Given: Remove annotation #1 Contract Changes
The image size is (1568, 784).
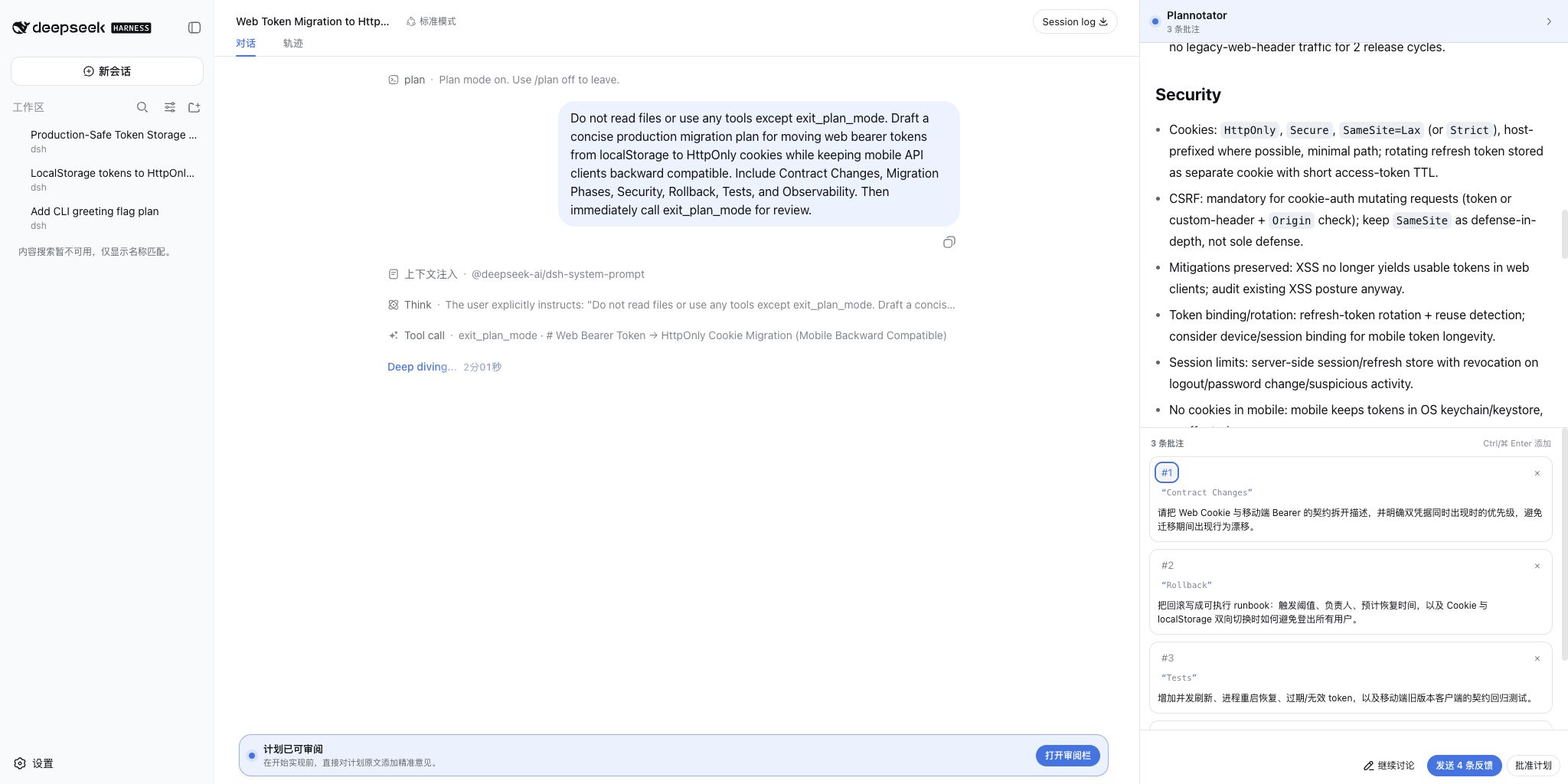Looking at the screenshot, I should pyautogui.click(x=1537, y=473).
